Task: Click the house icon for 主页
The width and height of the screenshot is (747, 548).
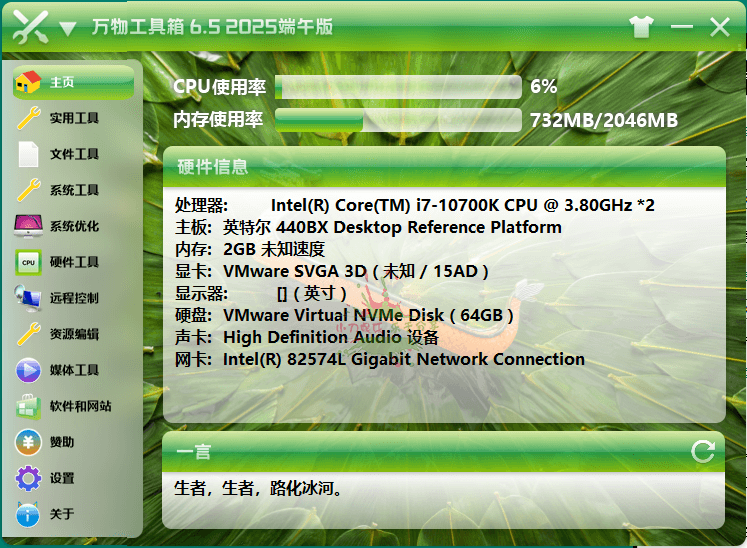Action: click(x=28, y=82)
